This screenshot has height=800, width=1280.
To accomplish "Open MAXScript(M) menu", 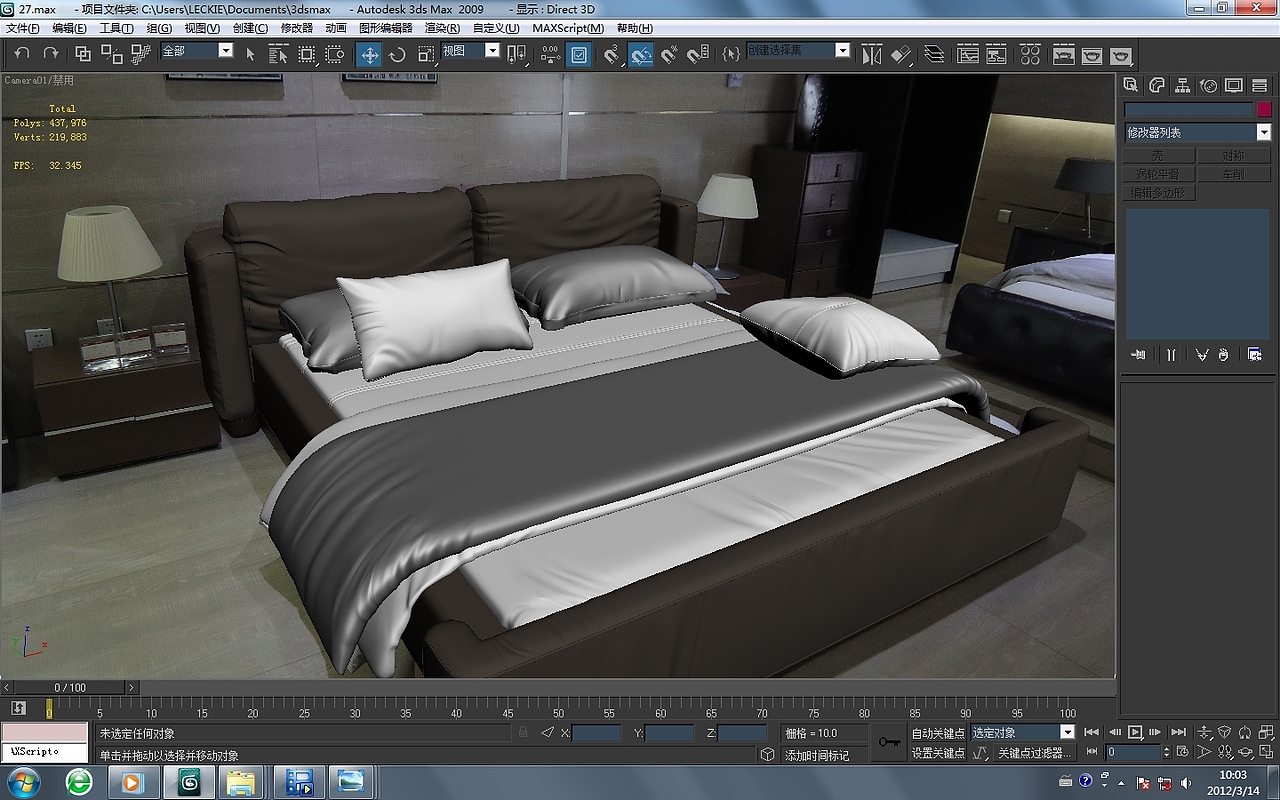I will tap(568, 28).
